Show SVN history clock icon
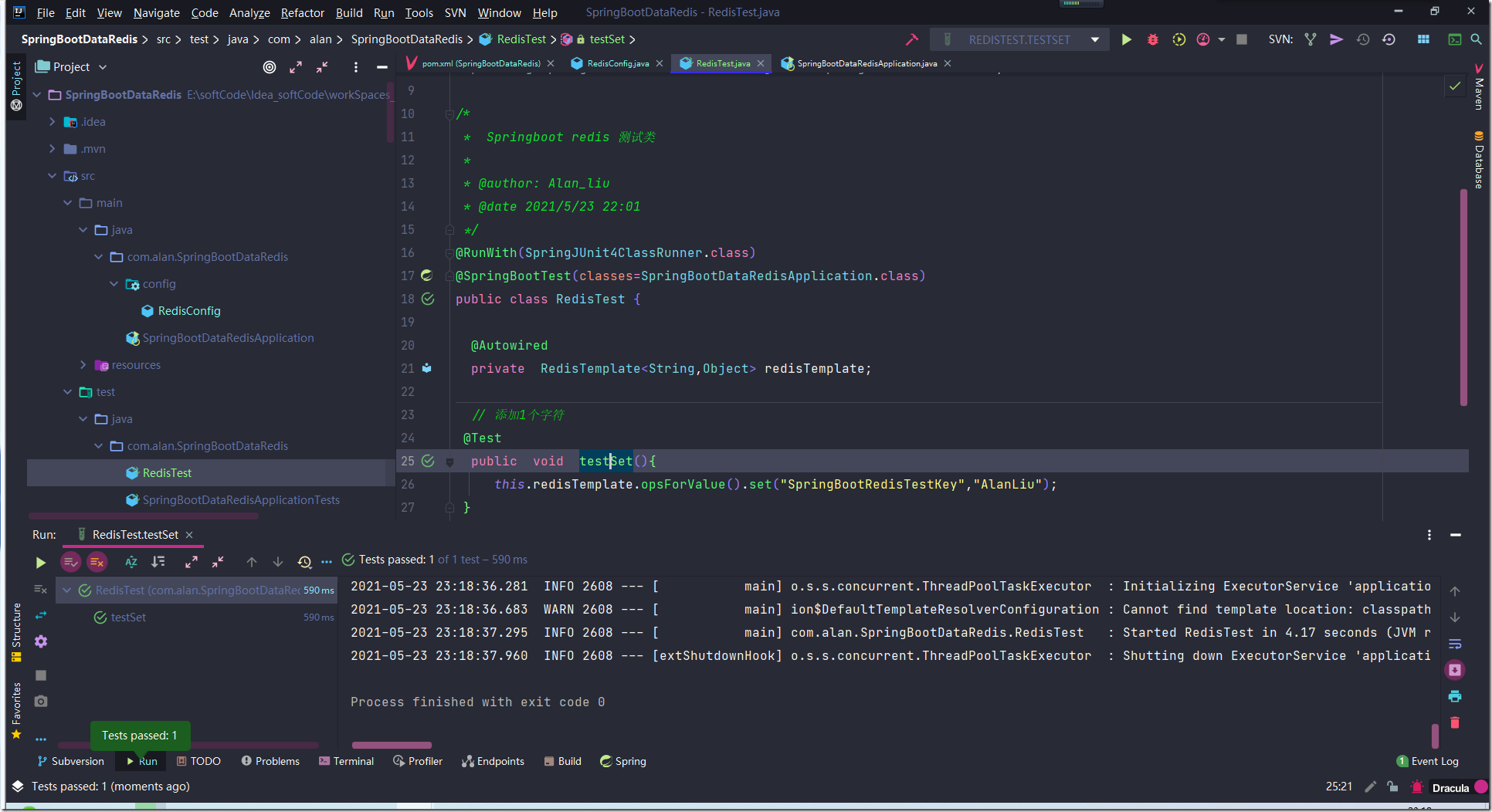 (1363, 39)
